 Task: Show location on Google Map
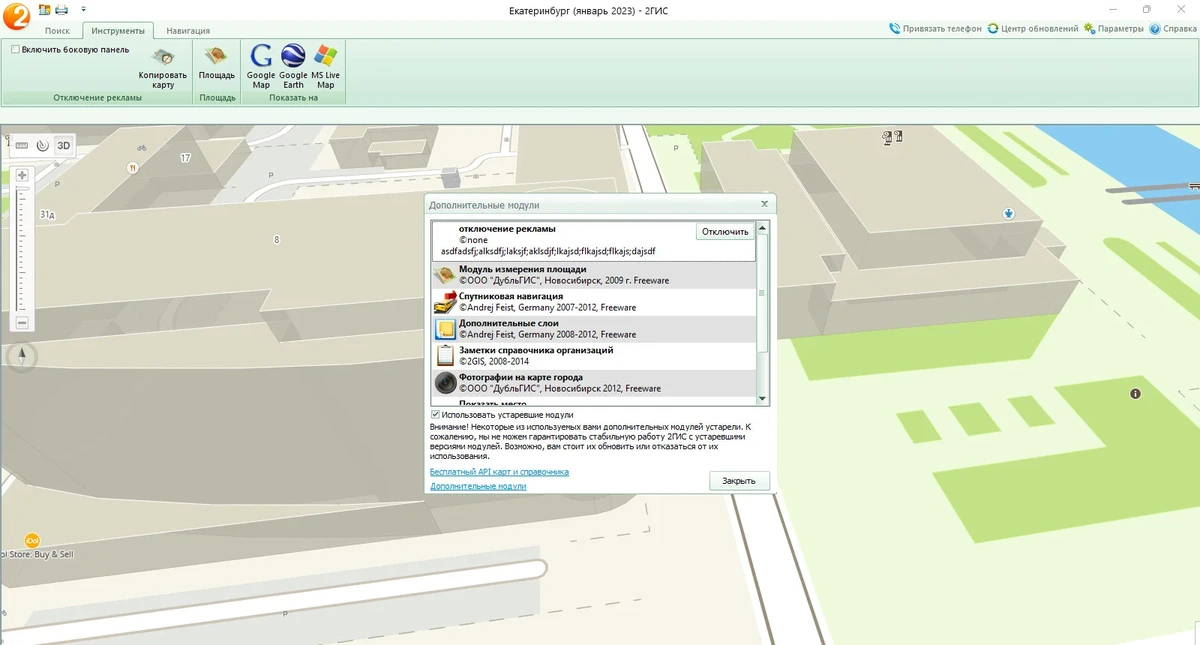[x=261, y=67]
